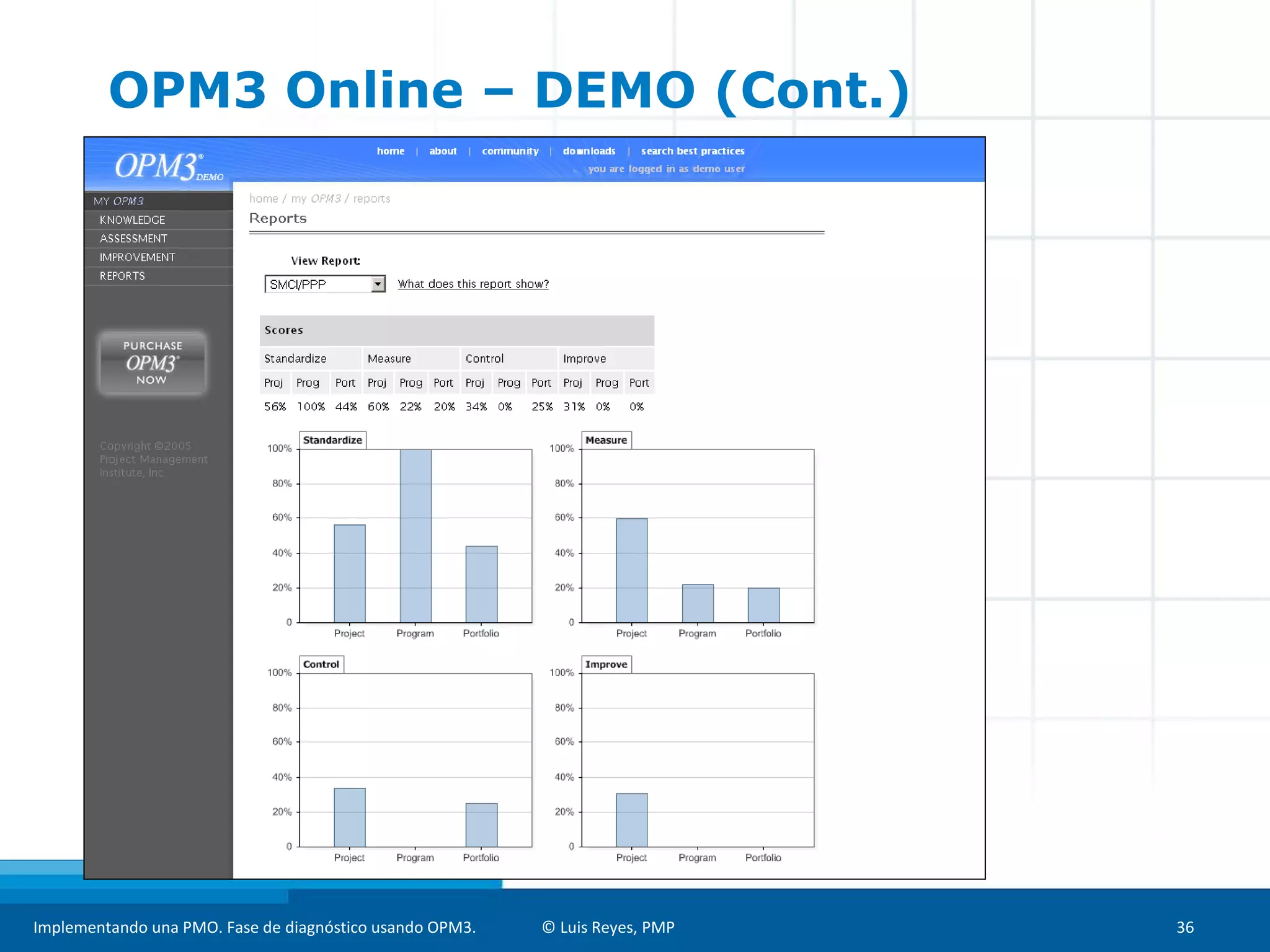Open the about navigation link
The width and height of the screenshot is (1270, 952).
[x=443, y=151]
